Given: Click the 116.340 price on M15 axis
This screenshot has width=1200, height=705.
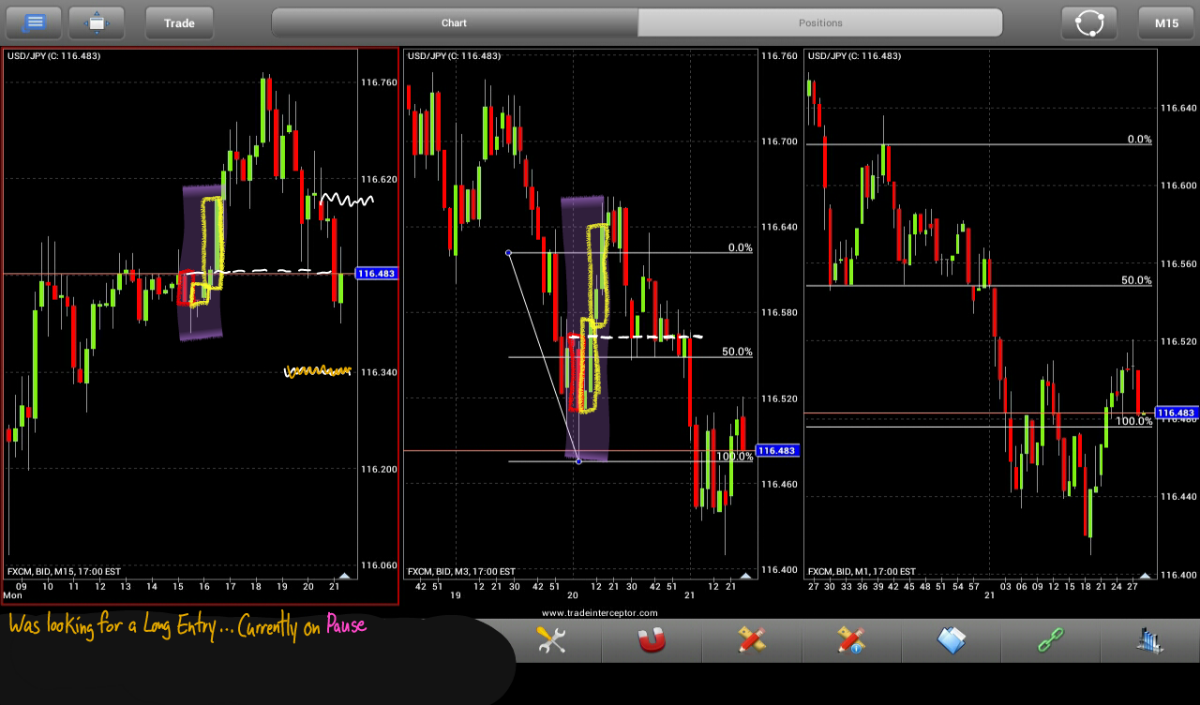Looking at the screenshot, I should [379, 372].
